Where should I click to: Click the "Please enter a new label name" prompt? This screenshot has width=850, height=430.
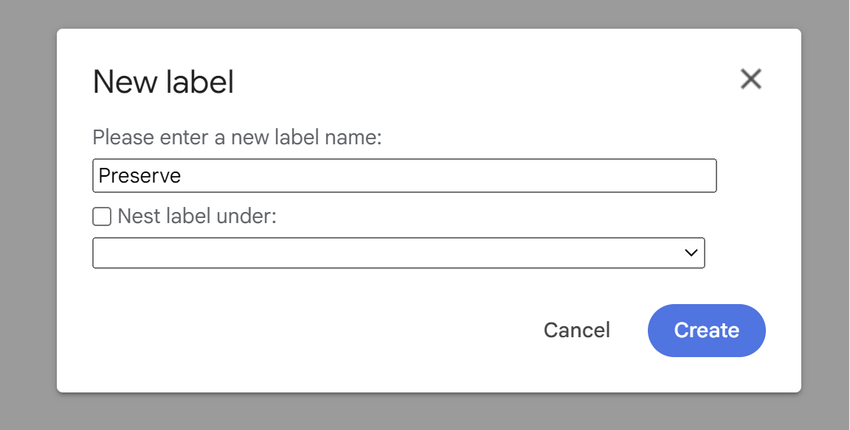(237, 138)
